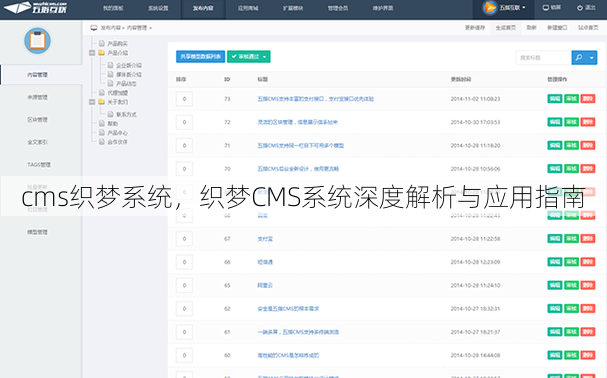Select TAGS管理 in the left sidebar
Viewport: 607px width, 378px height.
(x=39, y=165)
